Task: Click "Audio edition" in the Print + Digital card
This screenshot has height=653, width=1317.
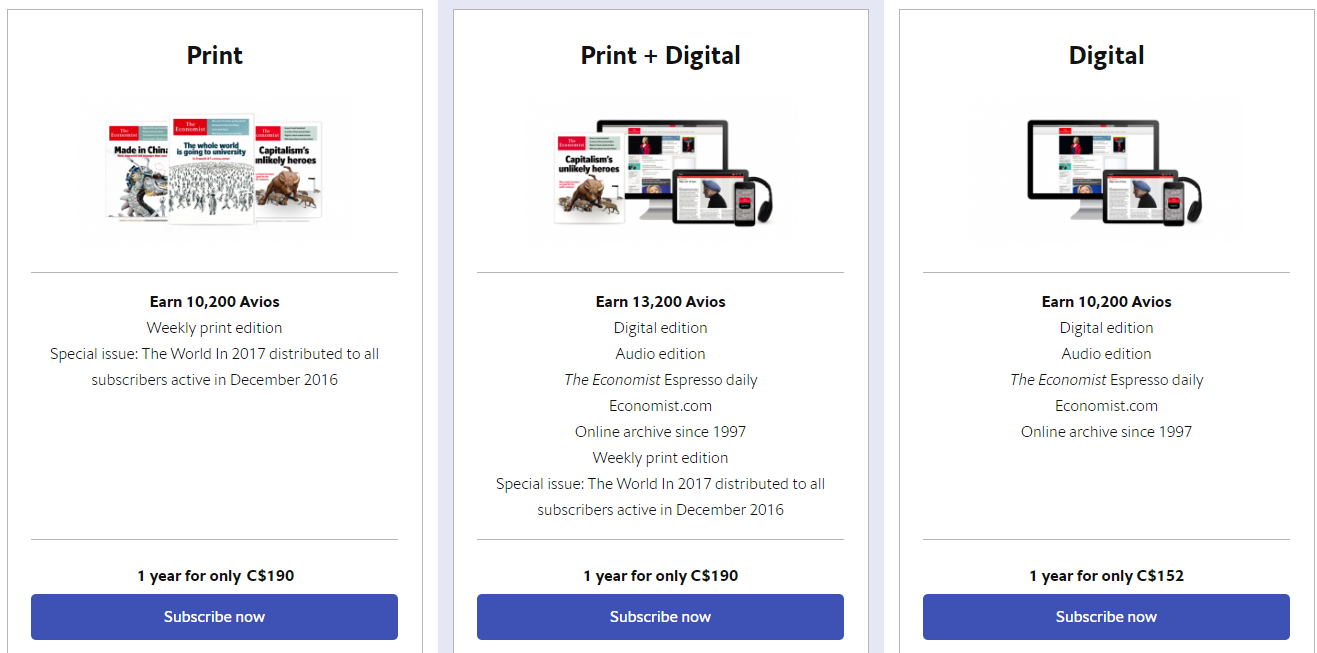Action: [x=660, y=354]
